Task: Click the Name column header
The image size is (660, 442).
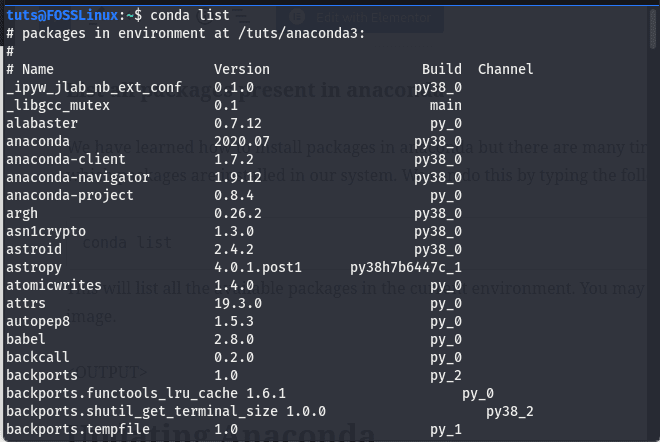Action: click(x=38, y=69)
